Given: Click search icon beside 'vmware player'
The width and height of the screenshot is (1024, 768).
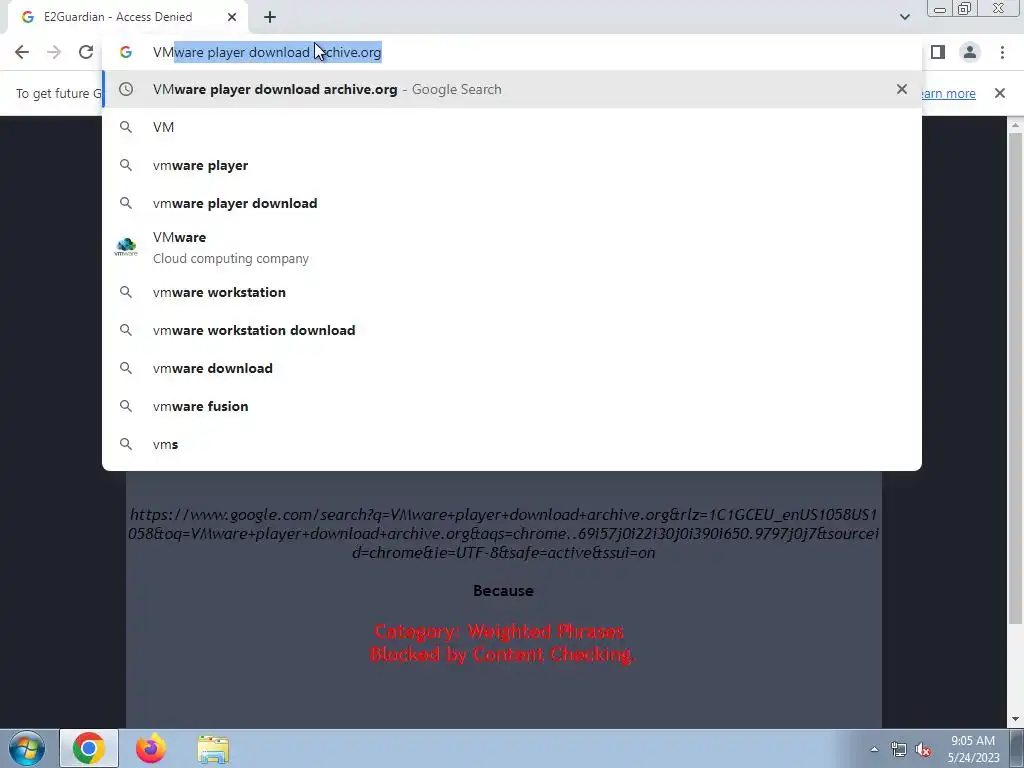Looking at the screenshot, I should point(126,165).
